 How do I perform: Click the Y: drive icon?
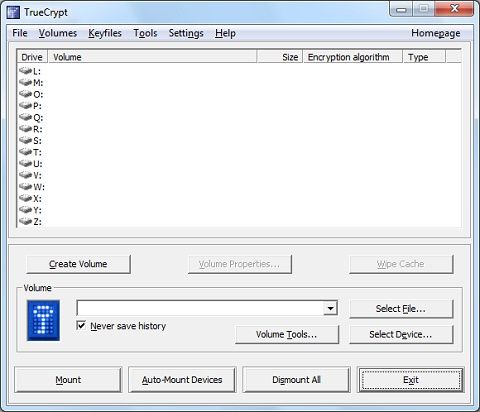(x=25, y=210)
